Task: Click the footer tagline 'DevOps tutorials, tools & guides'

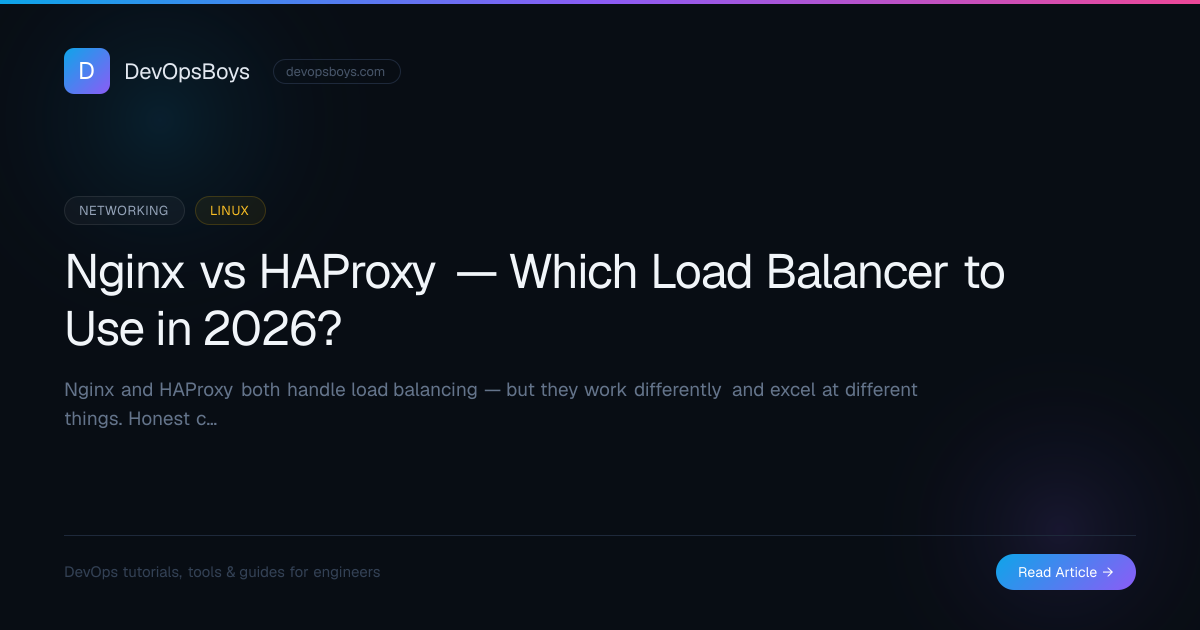Action: coord(222,572)
